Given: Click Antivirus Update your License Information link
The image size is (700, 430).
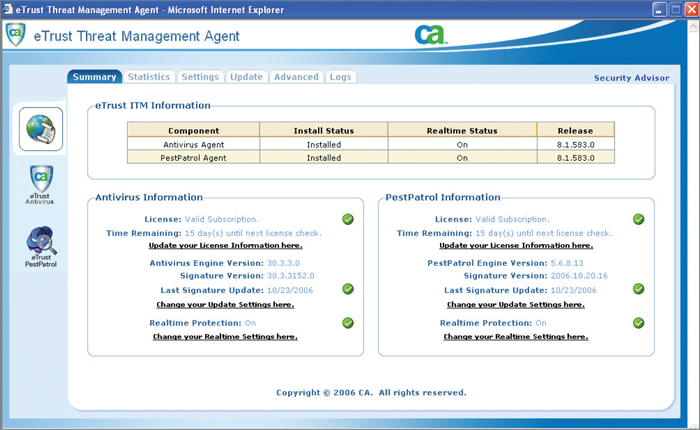Looking at the screenshot, I should pyautogui.click(x=225, y=246).
